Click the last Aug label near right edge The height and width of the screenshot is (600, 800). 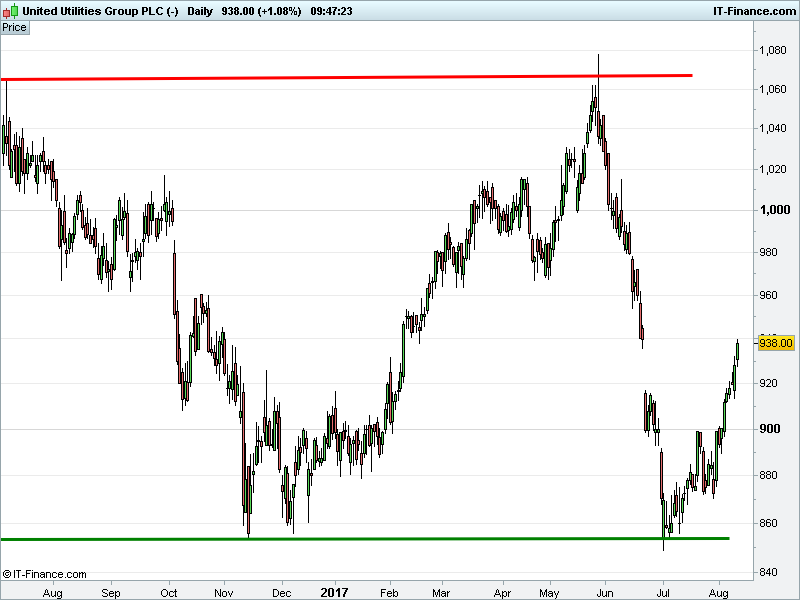point(719,593)
